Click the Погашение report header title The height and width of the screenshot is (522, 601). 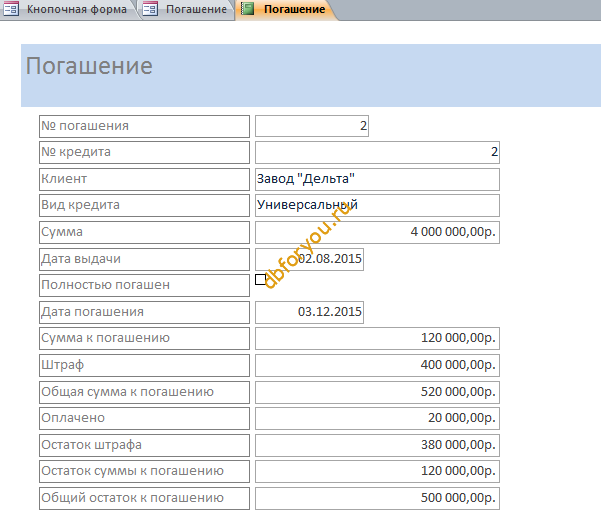pos(89,66)
